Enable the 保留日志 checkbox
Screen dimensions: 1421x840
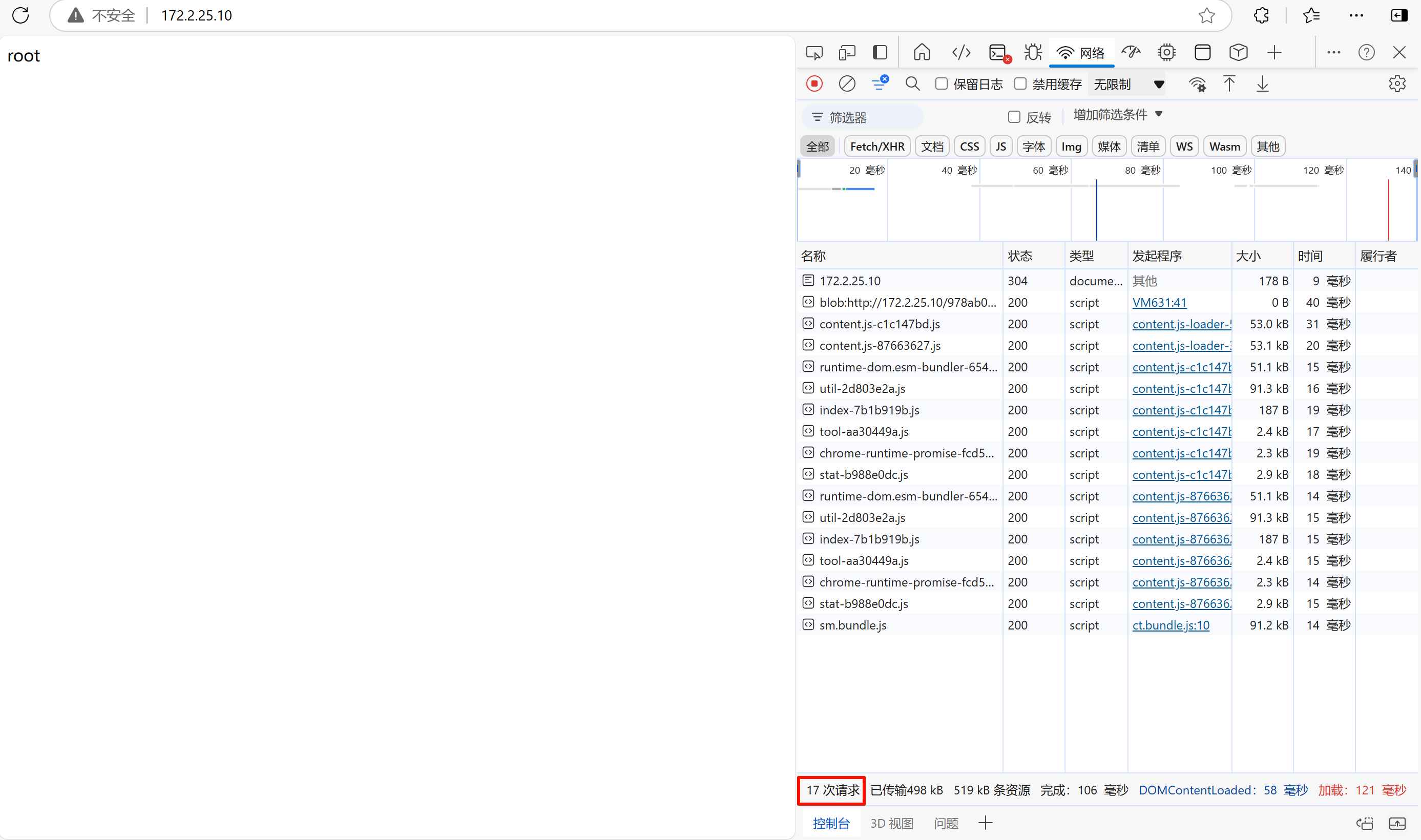point(941,84)
